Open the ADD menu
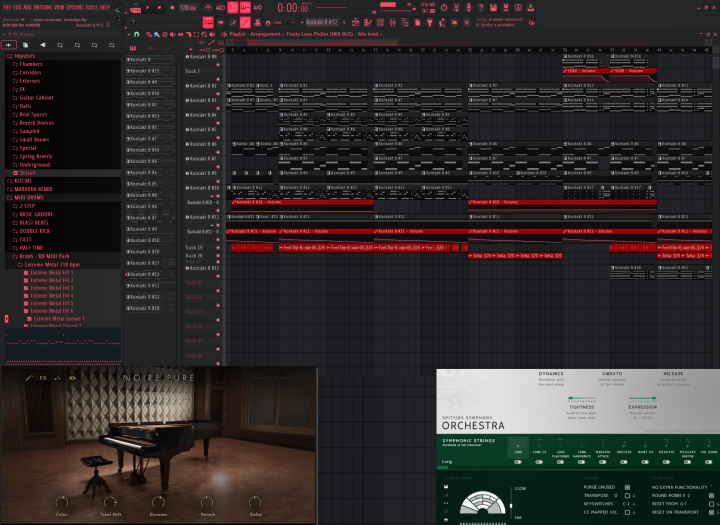720x525 pixels. pos(27,7)
